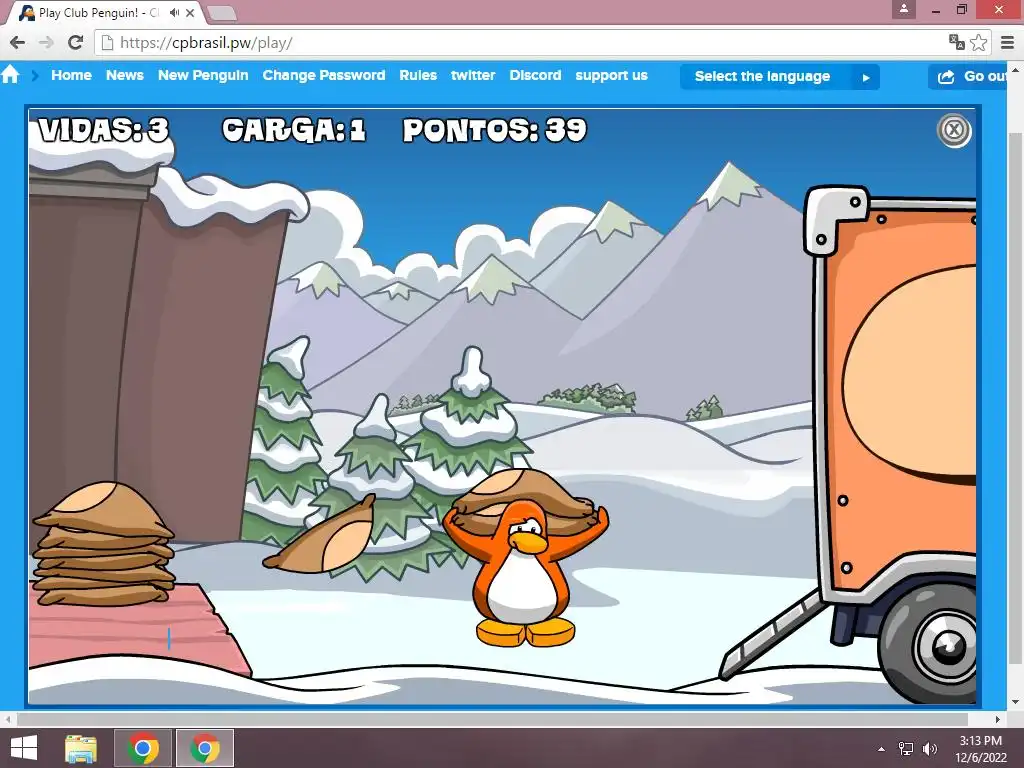Open the News link
The height and width of the screenshot is (768, 1024).
tap(125, 75)
